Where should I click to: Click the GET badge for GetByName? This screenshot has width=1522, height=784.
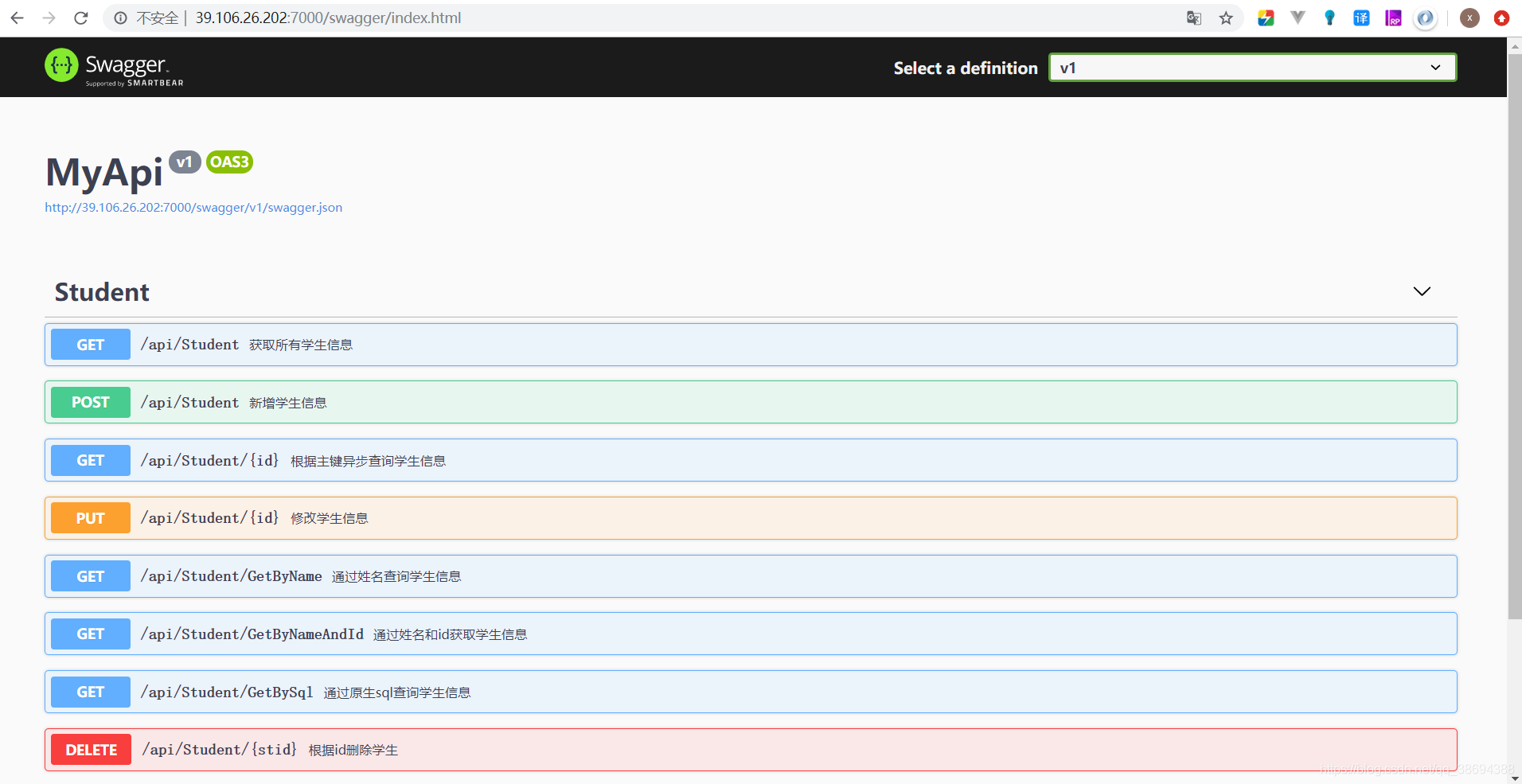click(x=91, y=576)
